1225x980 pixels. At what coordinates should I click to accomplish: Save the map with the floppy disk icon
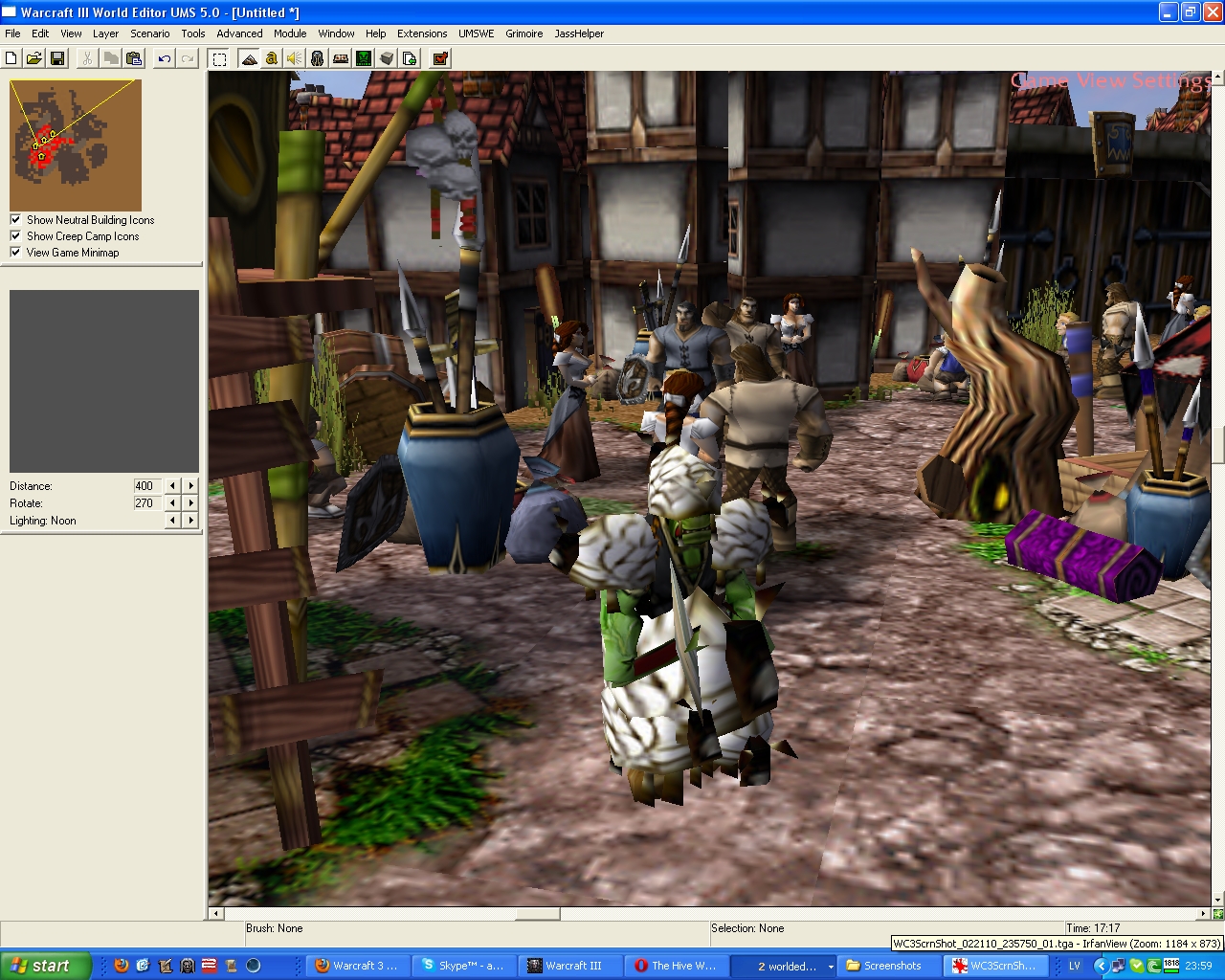pos(57,58)
